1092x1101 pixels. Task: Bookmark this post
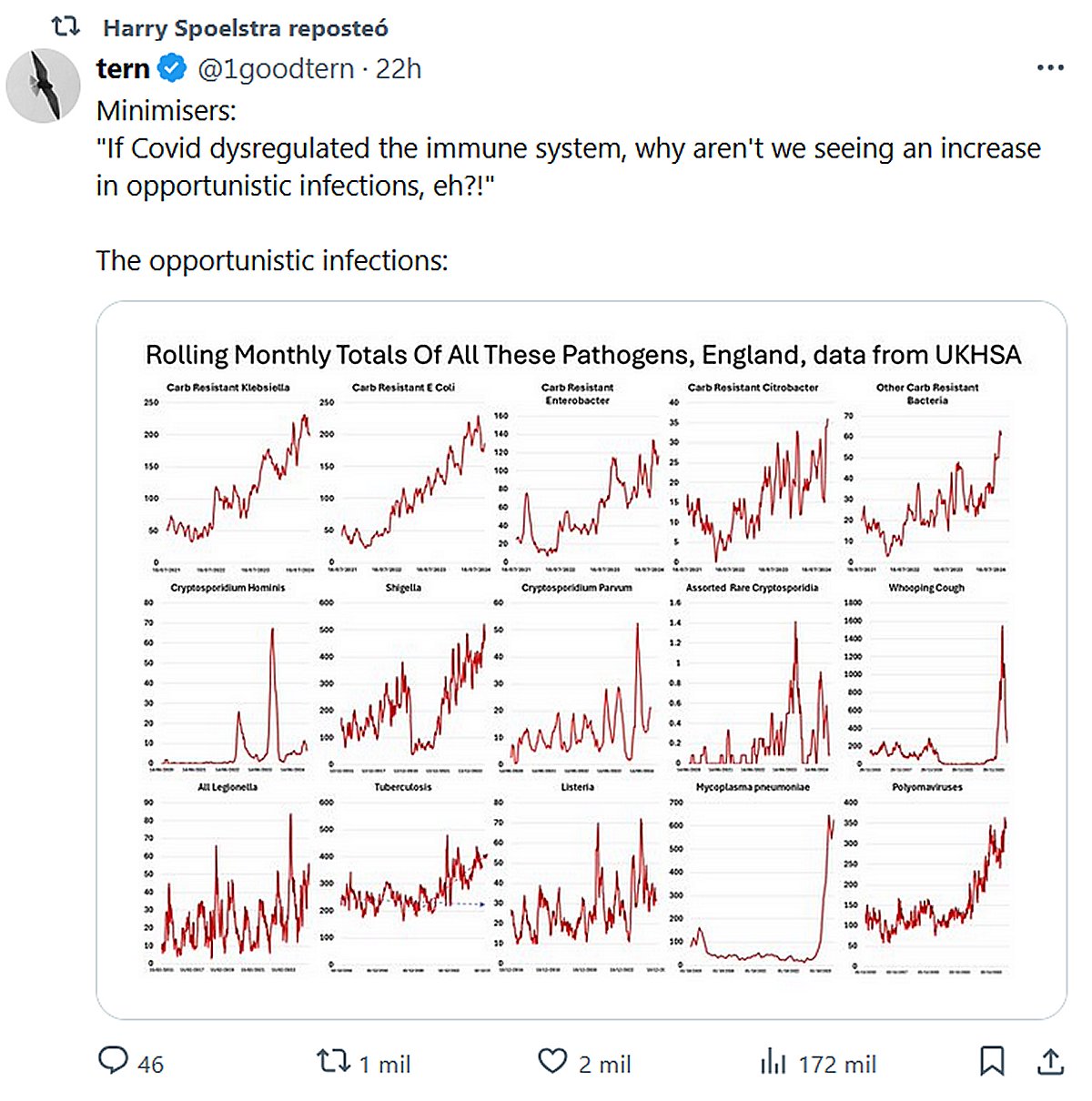[x=992, y=1061]
